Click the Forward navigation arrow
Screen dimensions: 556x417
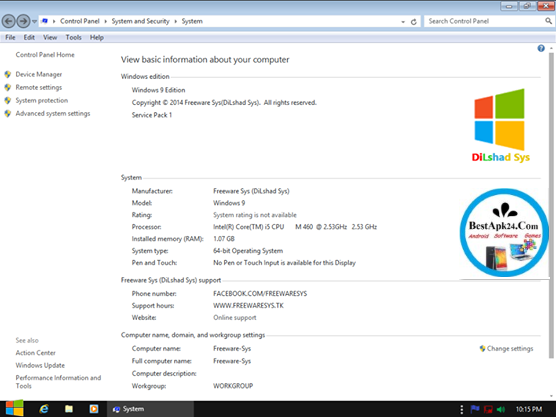point(23,21)
